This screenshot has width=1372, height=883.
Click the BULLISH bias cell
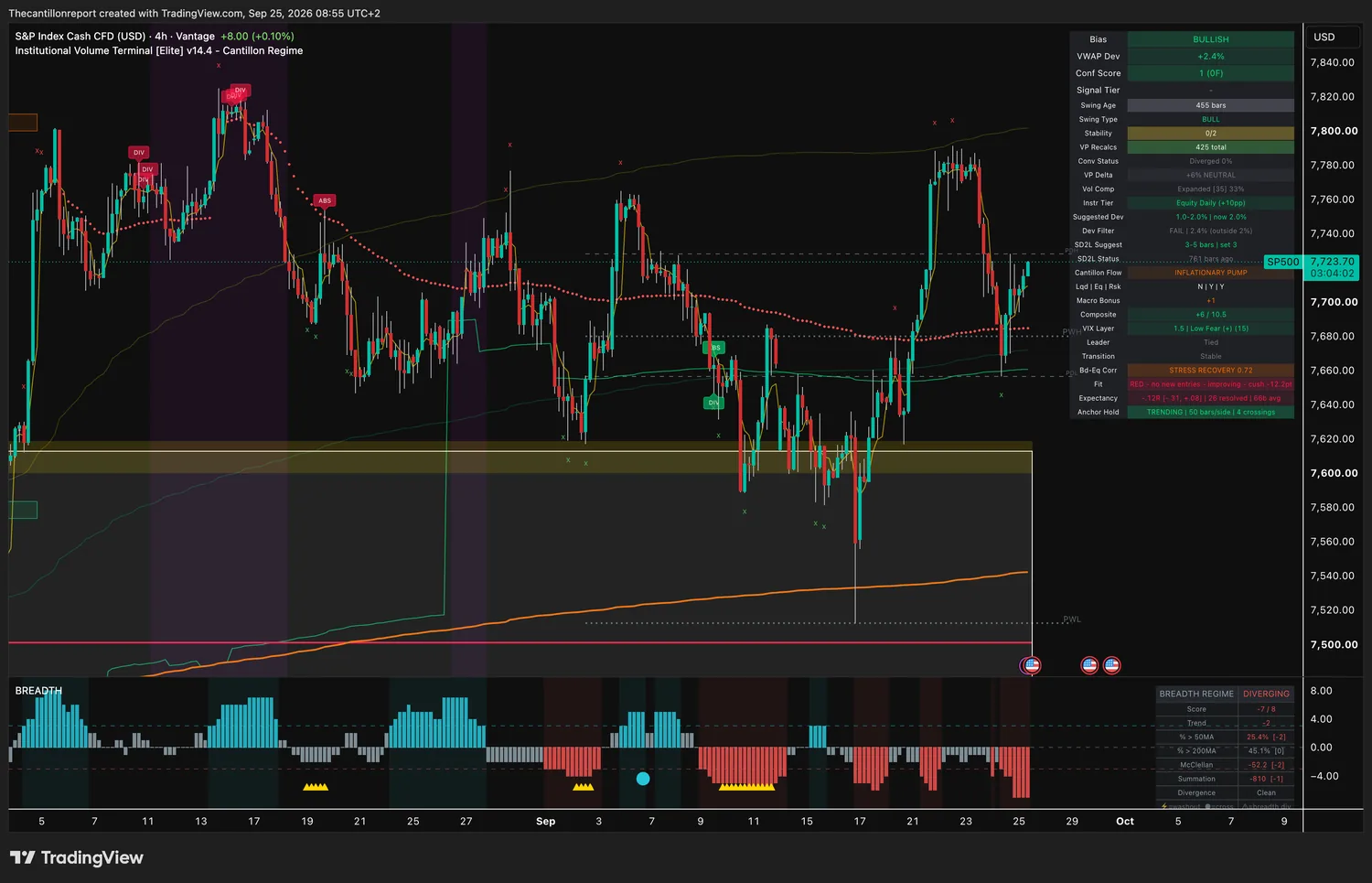[1211, 39]
